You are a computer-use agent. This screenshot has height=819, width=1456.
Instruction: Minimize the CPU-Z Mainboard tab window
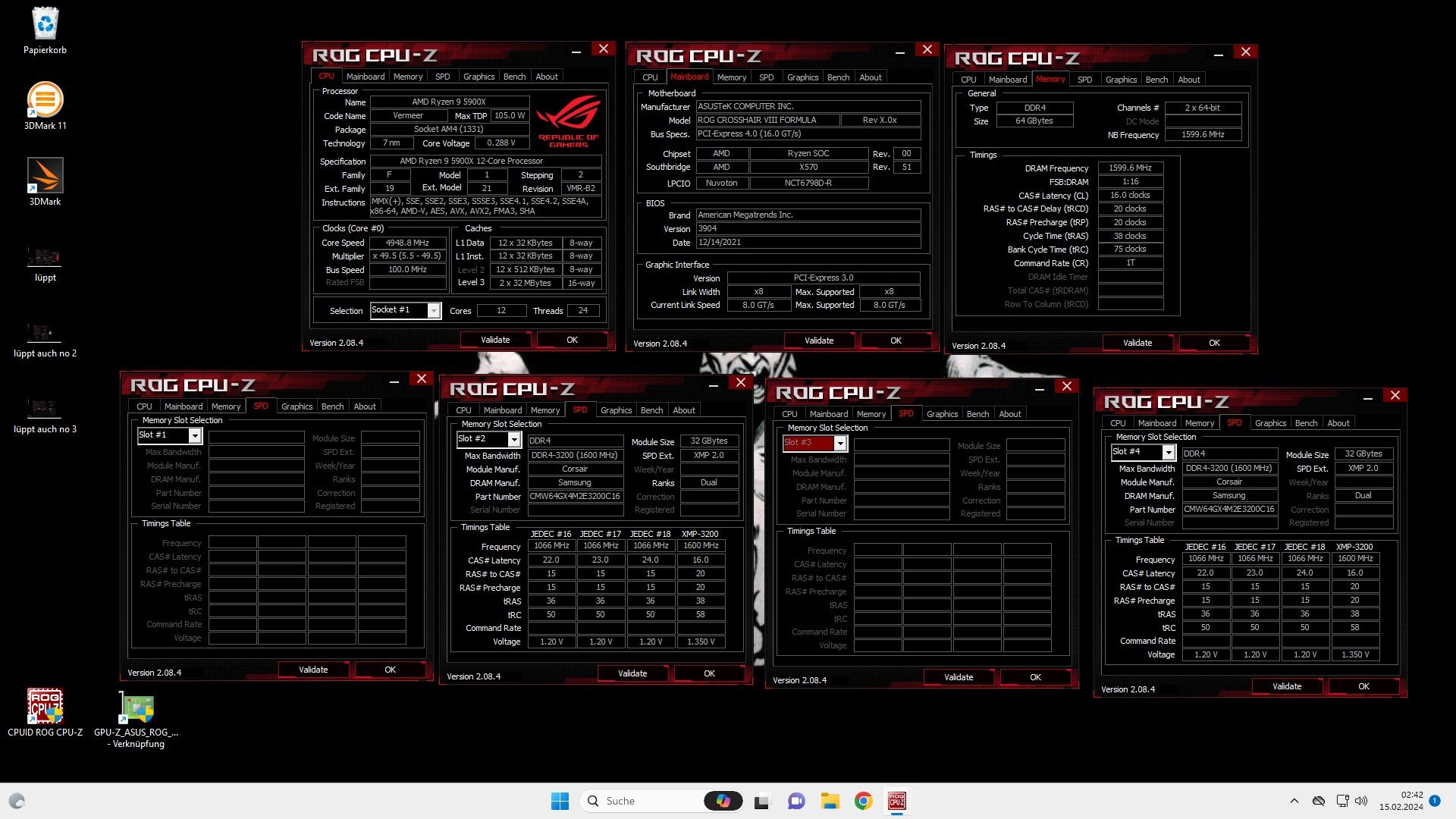click(900, 52)
